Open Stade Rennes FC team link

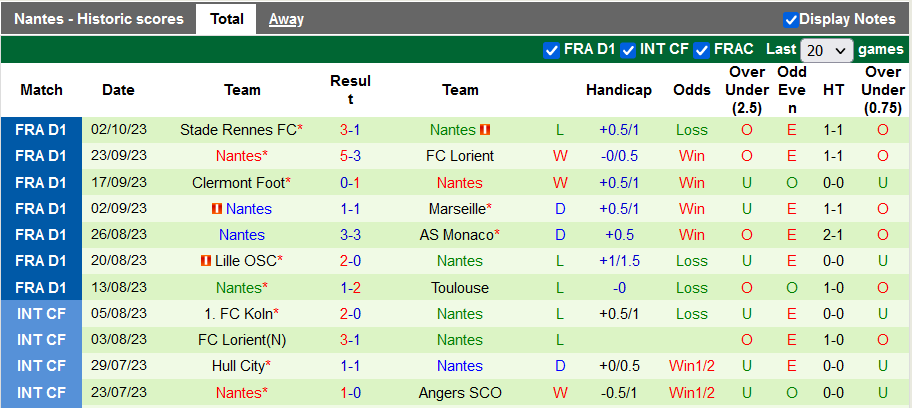[238, 130]
